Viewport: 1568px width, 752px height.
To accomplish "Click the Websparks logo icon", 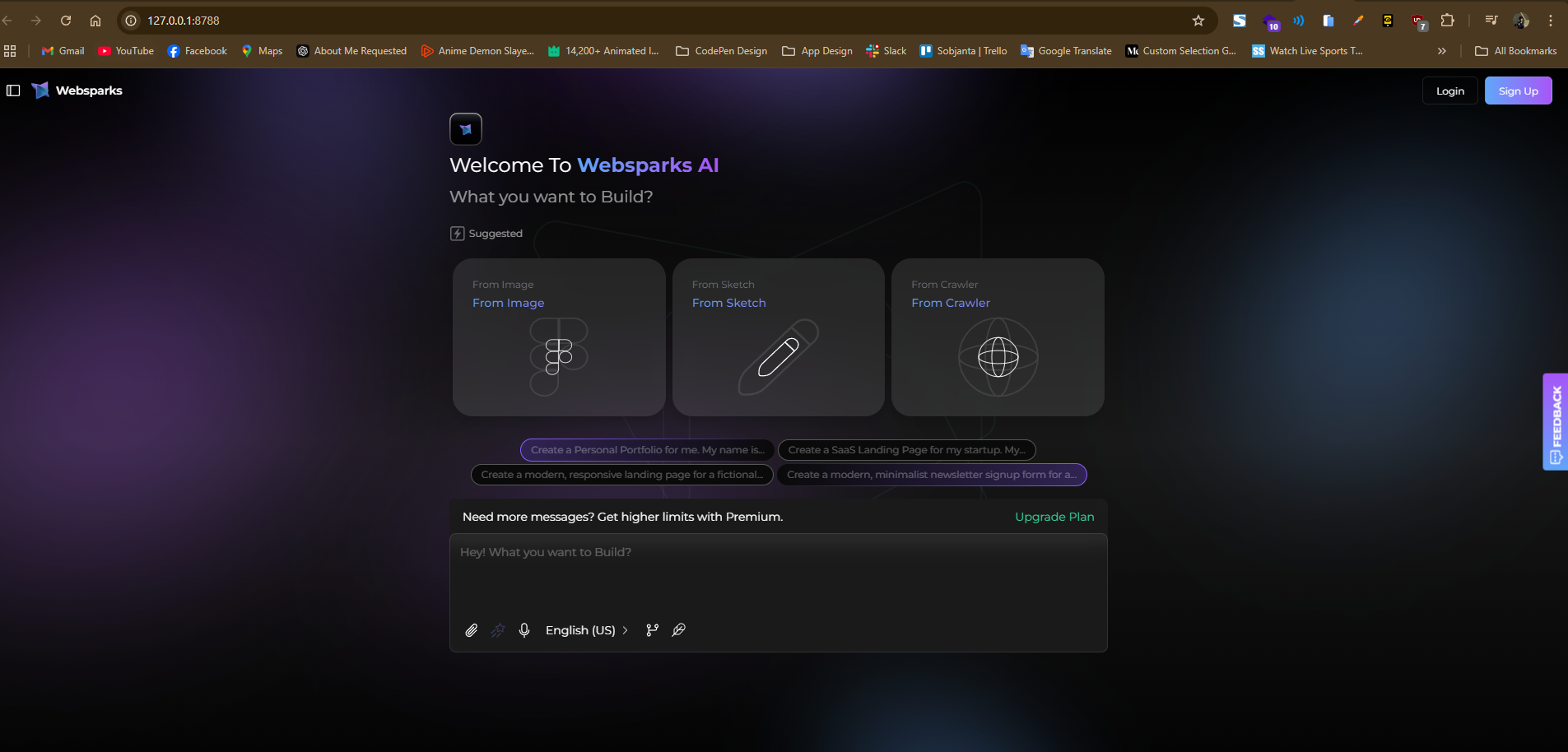I will [40, 91].
